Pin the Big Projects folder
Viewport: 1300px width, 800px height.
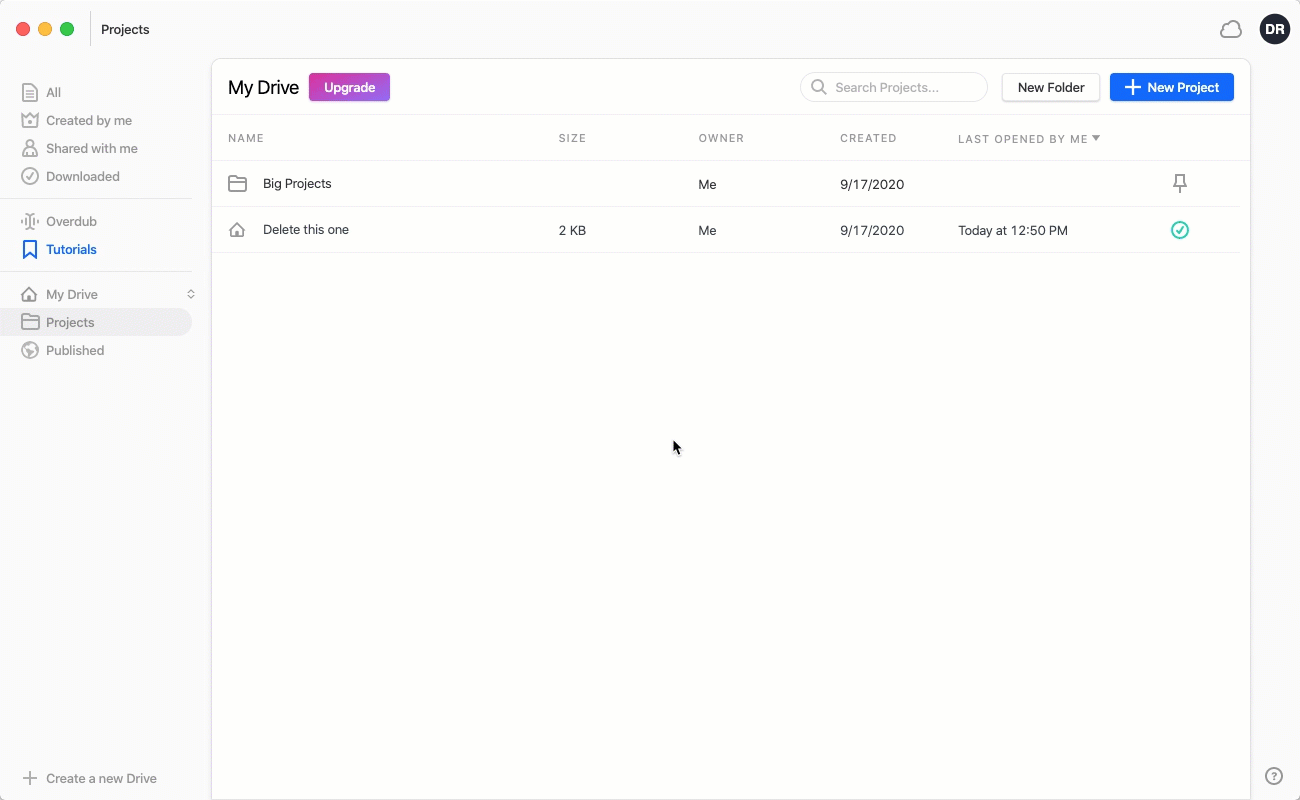(1180, 184)
